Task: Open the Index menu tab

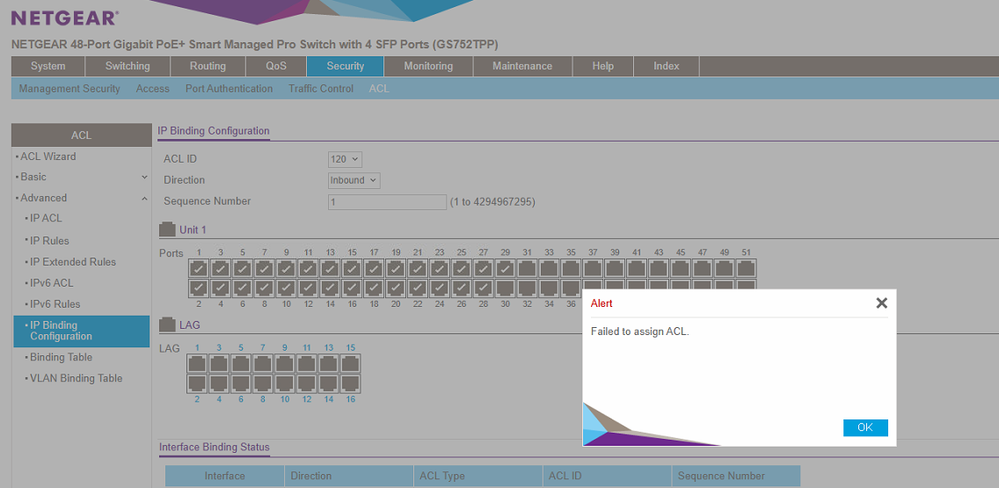Action: (x=666, y=66)
